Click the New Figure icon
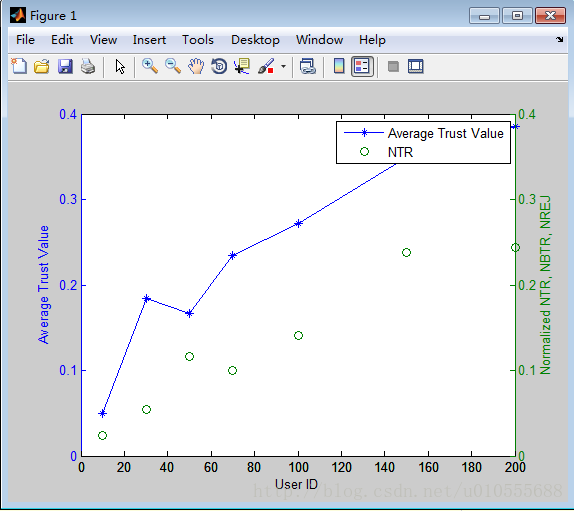Viewport: 574px width, 511px height. (x=19, y=67)
